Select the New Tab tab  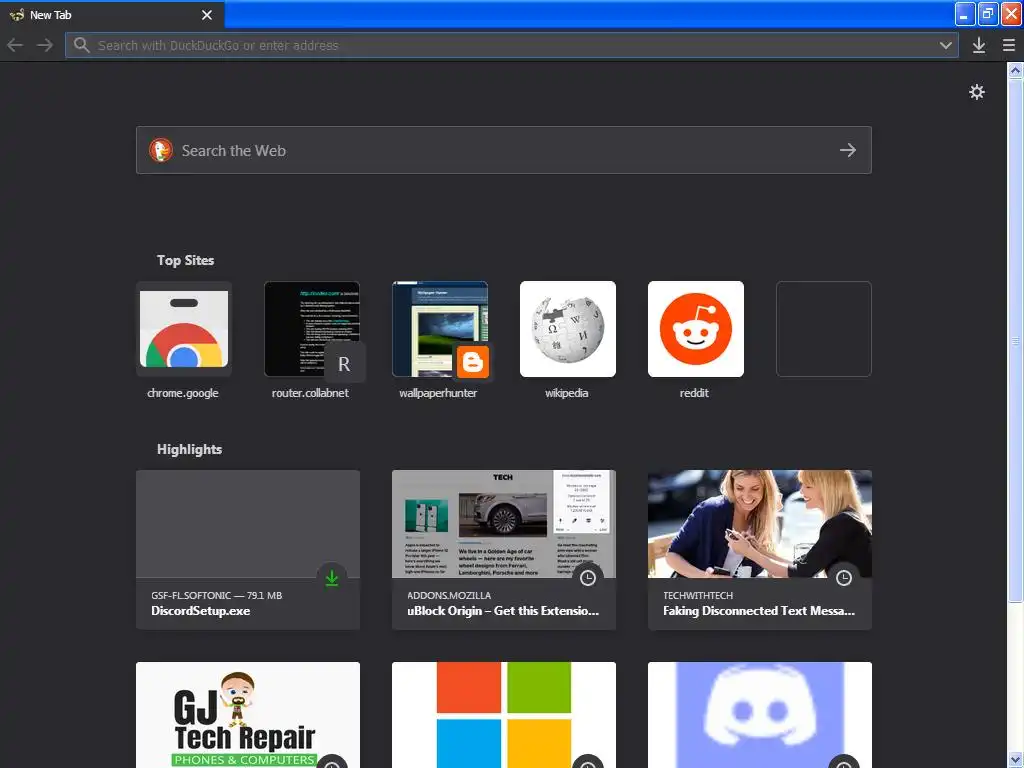[x=112, y=14]
